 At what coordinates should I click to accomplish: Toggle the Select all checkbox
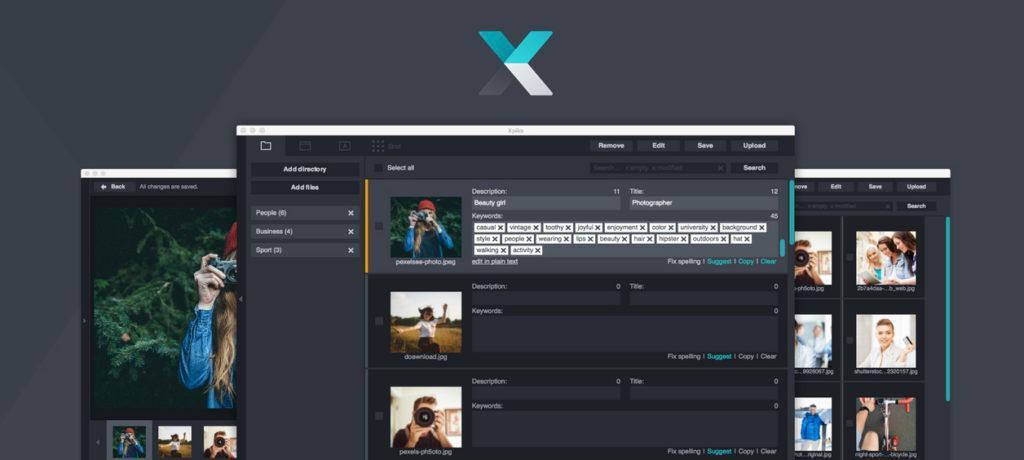378,168
